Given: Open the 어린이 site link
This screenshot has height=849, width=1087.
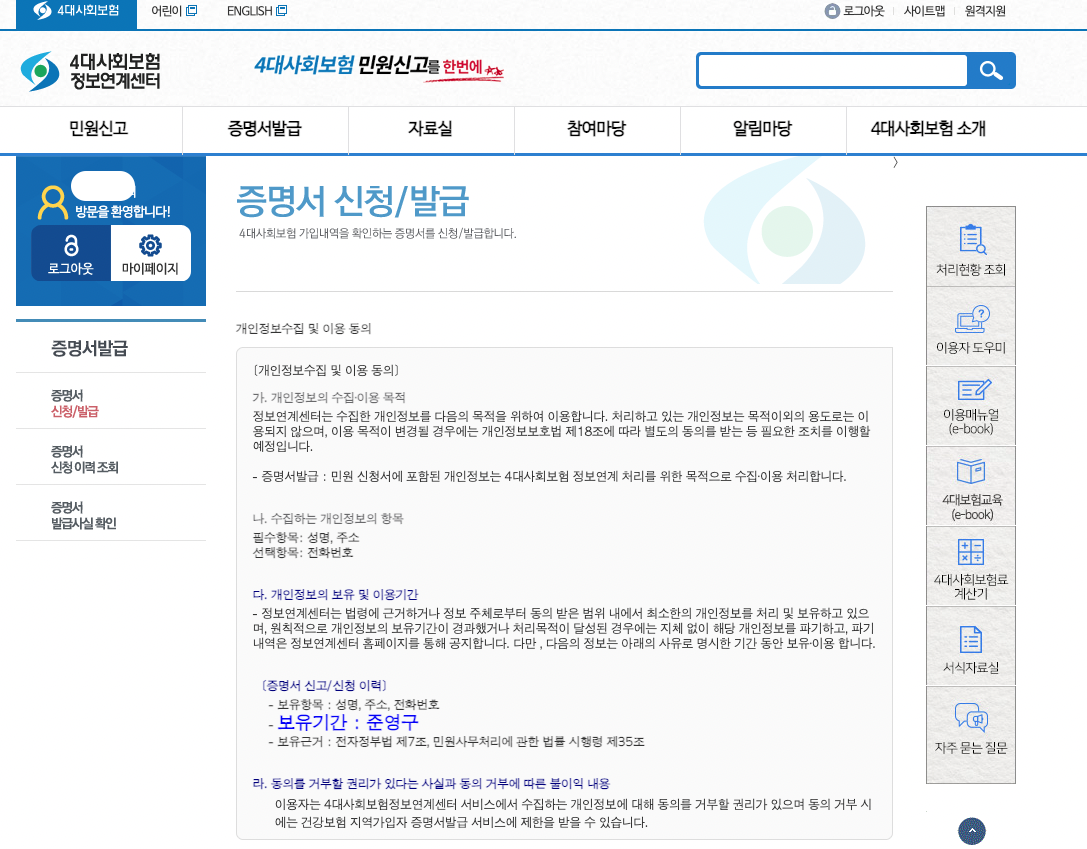Looking at the screenshot, I should (x=174, y=11).
